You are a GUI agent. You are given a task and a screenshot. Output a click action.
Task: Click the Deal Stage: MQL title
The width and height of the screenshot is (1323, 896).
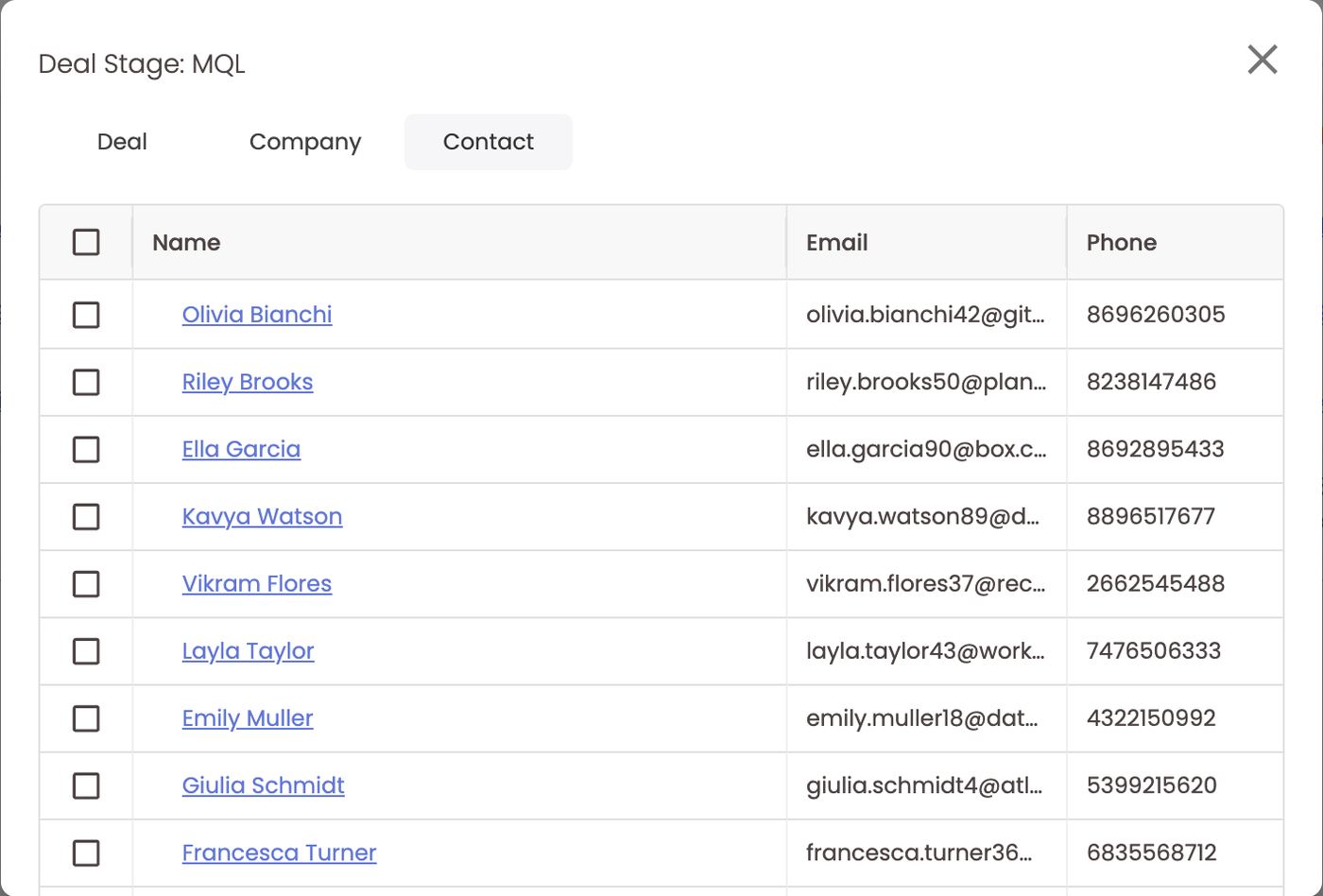pyautogui.click(x=142, y=64)
